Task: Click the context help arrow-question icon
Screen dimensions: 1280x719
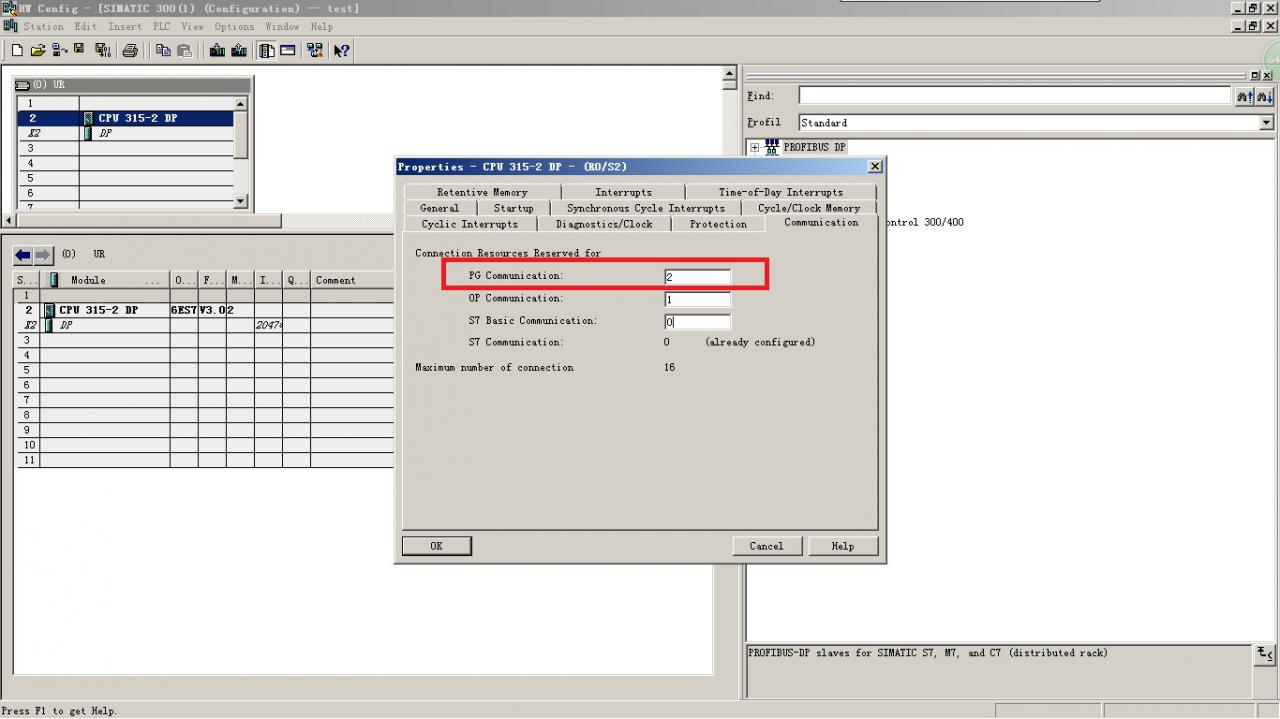Action: (342, 50)
